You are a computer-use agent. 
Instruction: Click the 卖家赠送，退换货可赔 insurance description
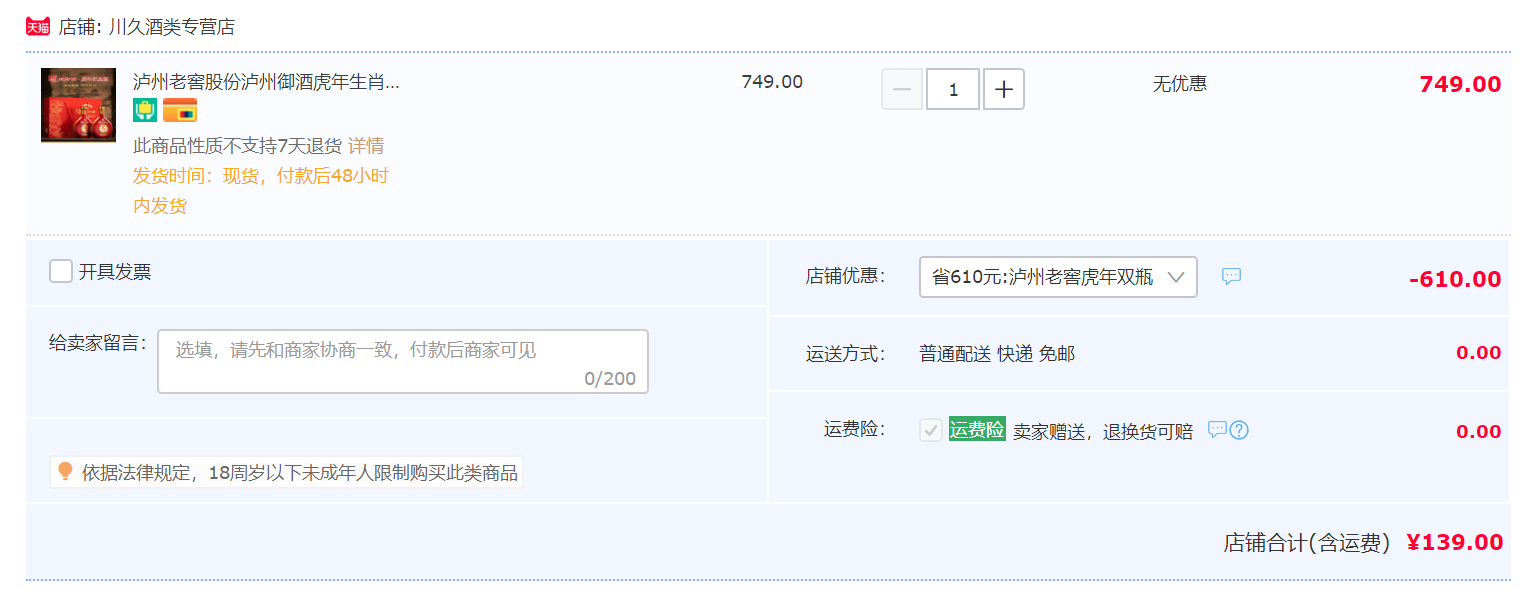click(1103, 432)
